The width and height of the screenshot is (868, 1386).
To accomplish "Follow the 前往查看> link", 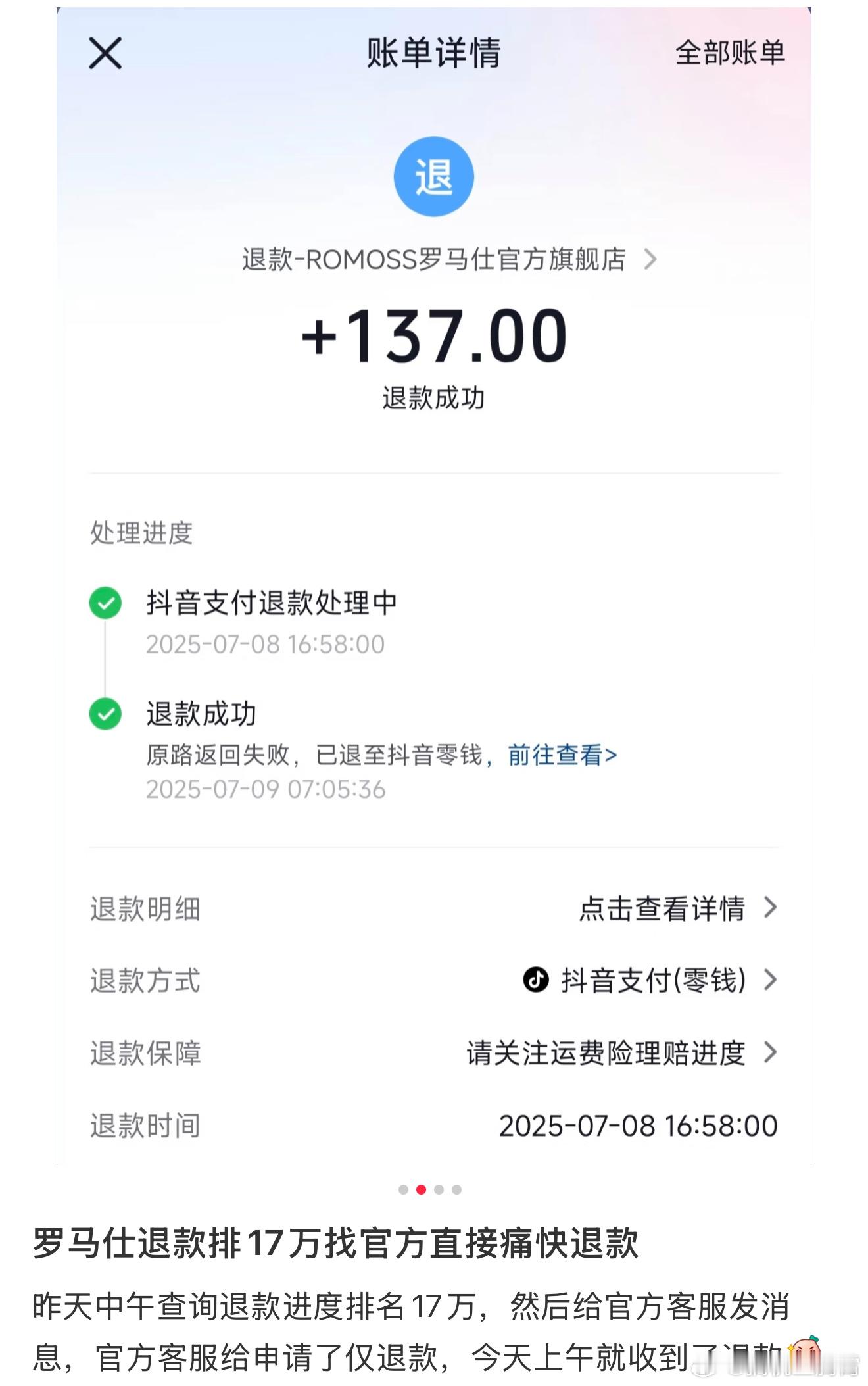I will pos(563,755).
